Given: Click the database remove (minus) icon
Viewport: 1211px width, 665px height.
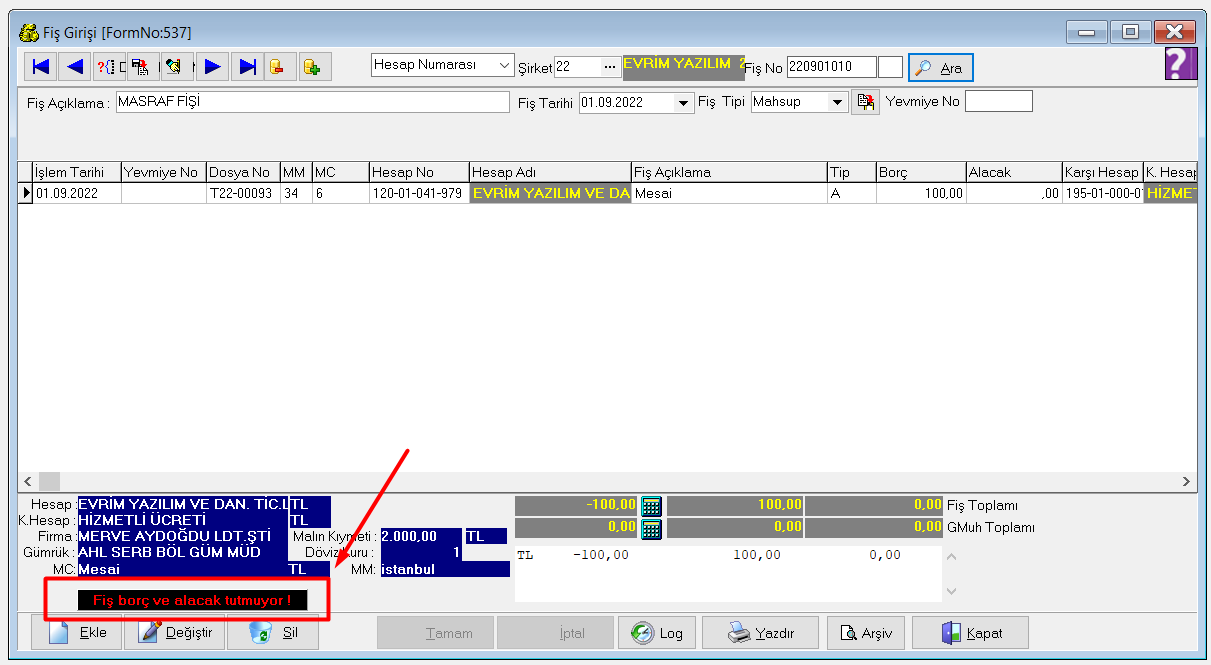Looking at the screenshot, I should click(279, 67).
